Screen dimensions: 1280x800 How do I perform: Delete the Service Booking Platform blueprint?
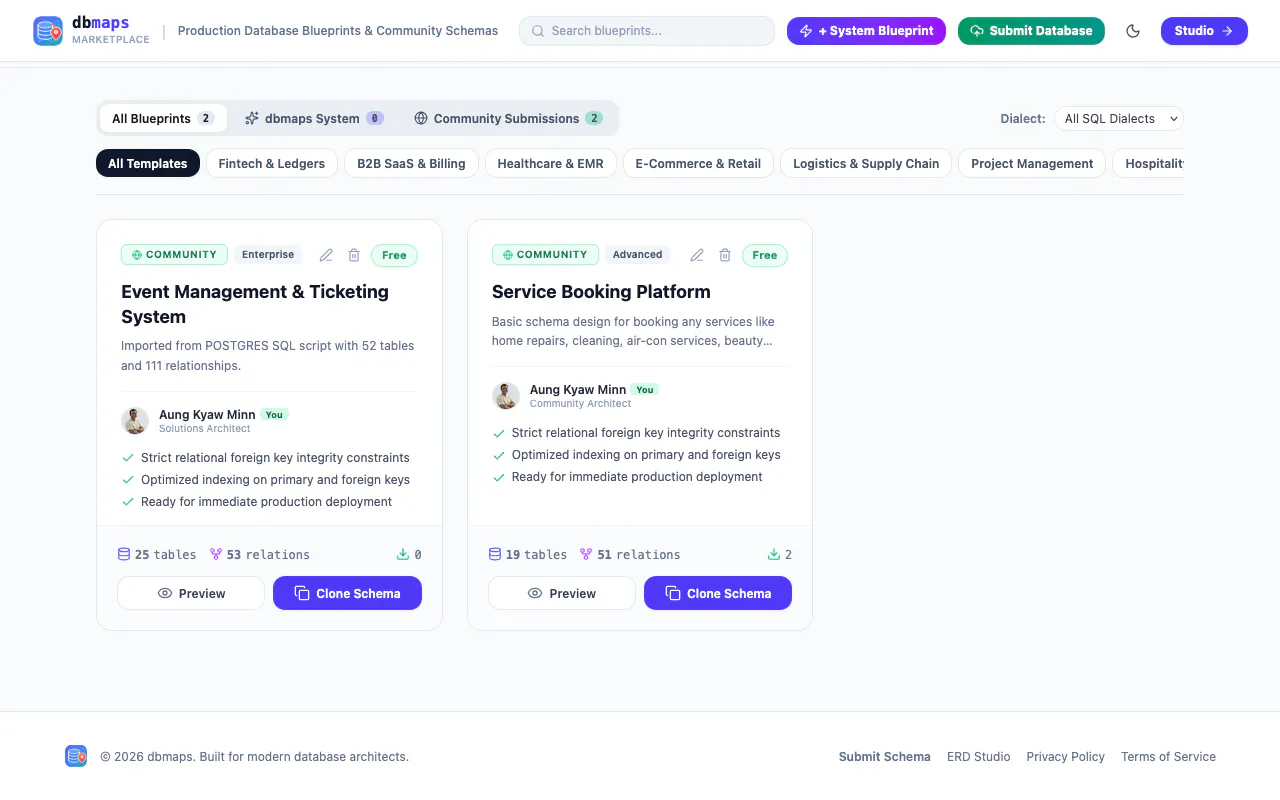point(725,255)
